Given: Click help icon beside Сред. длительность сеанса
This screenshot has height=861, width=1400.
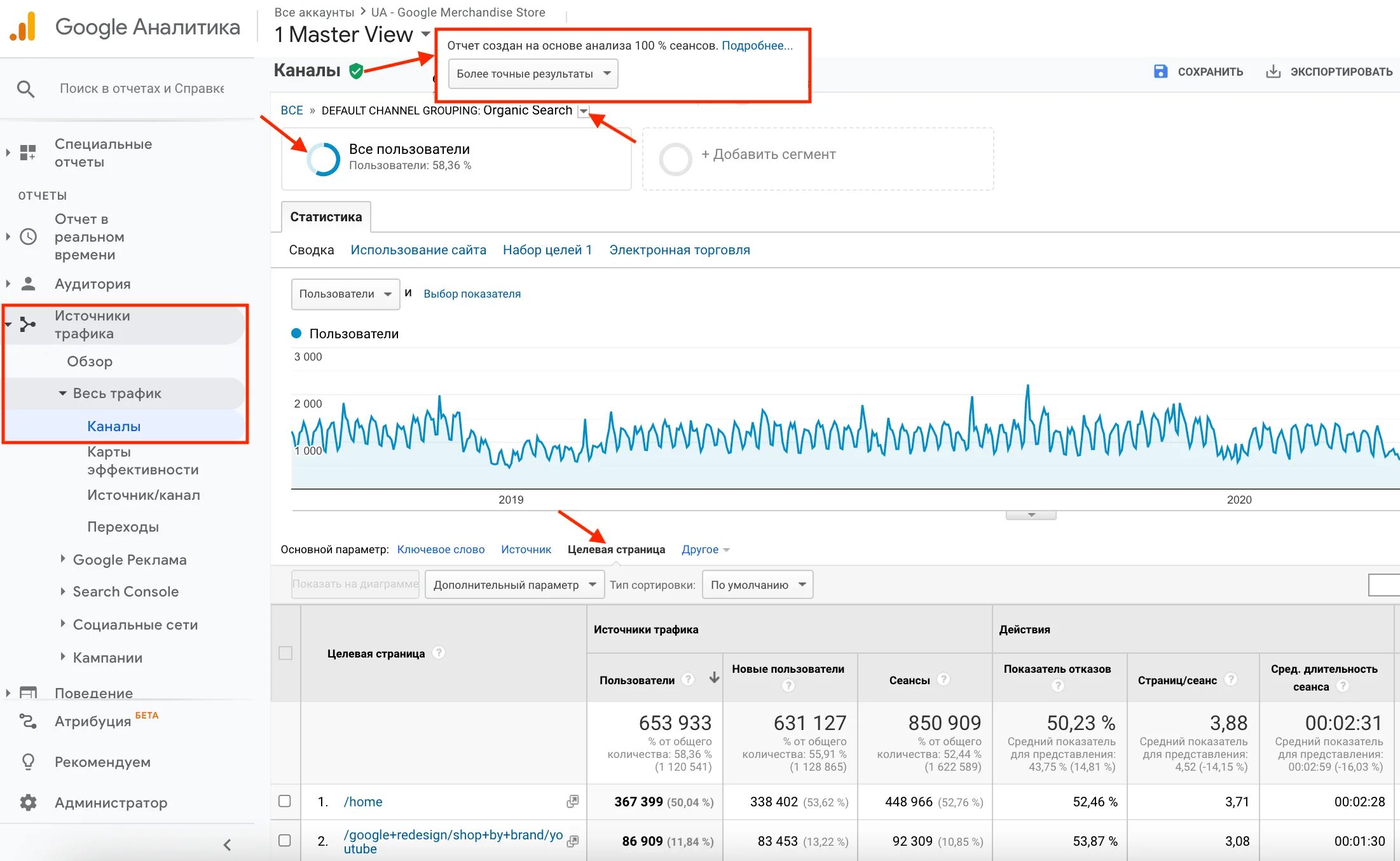Looking at the screenshot, I should (x=1343, y=685).
